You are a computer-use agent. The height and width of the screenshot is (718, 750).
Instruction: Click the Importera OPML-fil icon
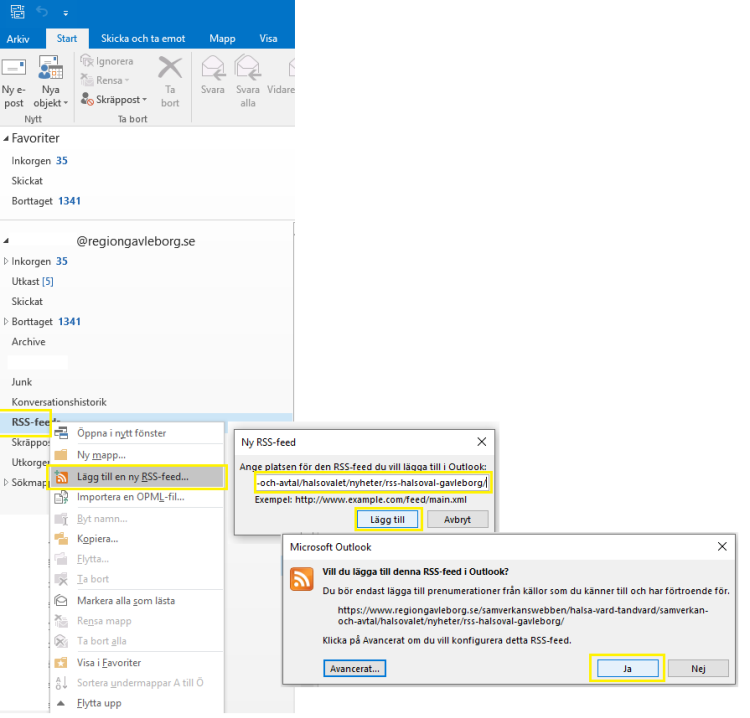[x=61, y=497]
